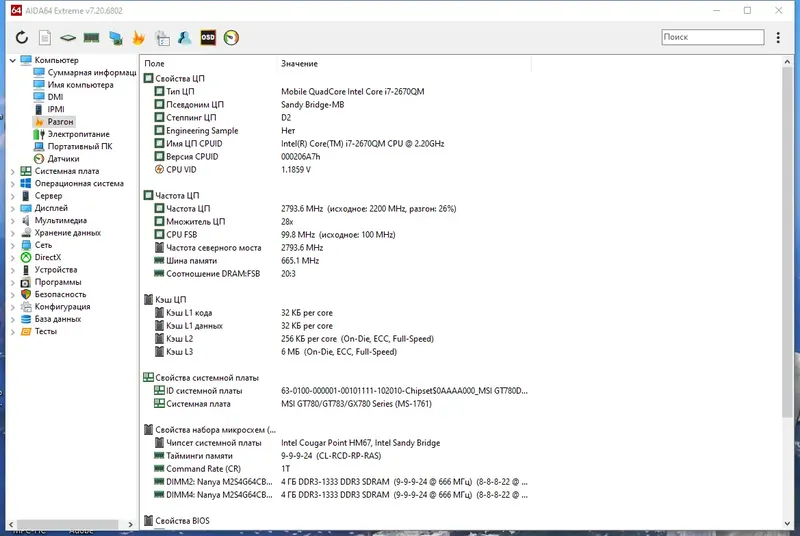This screenshot has height=536, width=800.
Task: Select Суммарная информация in the tree
Action: (85, 72)
